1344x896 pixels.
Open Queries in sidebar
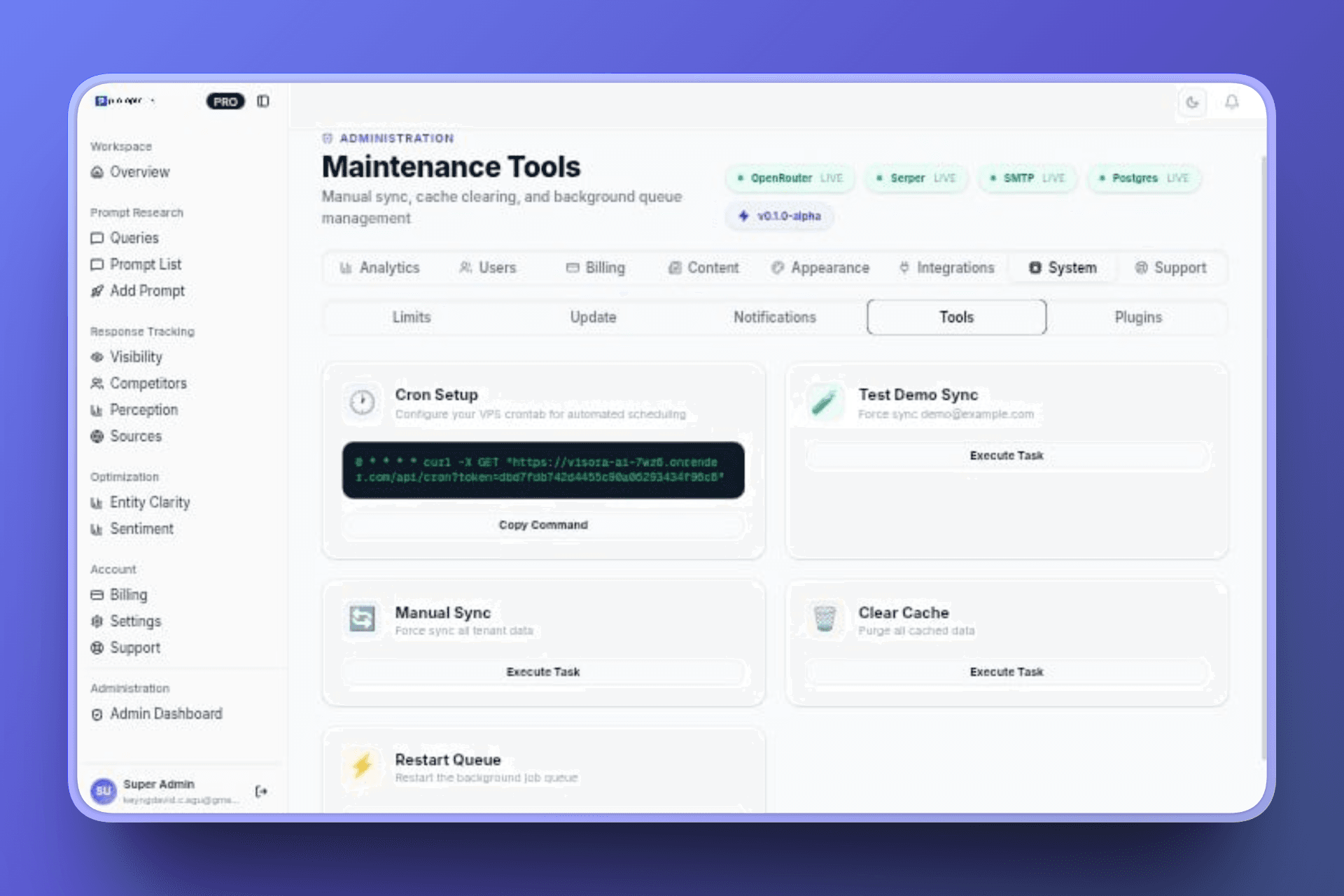(x=125, y=238)
